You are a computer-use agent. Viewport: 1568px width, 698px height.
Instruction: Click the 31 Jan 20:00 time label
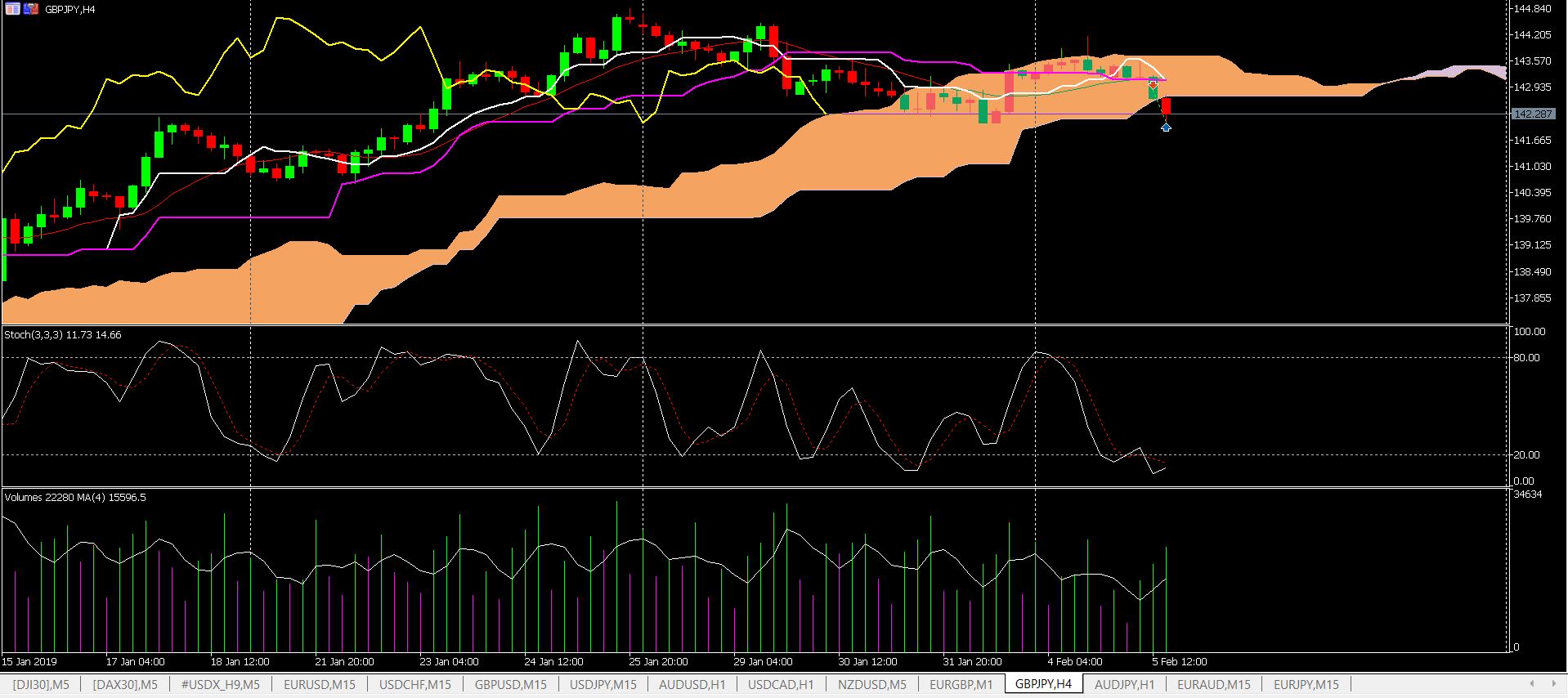tap(973, 662)
